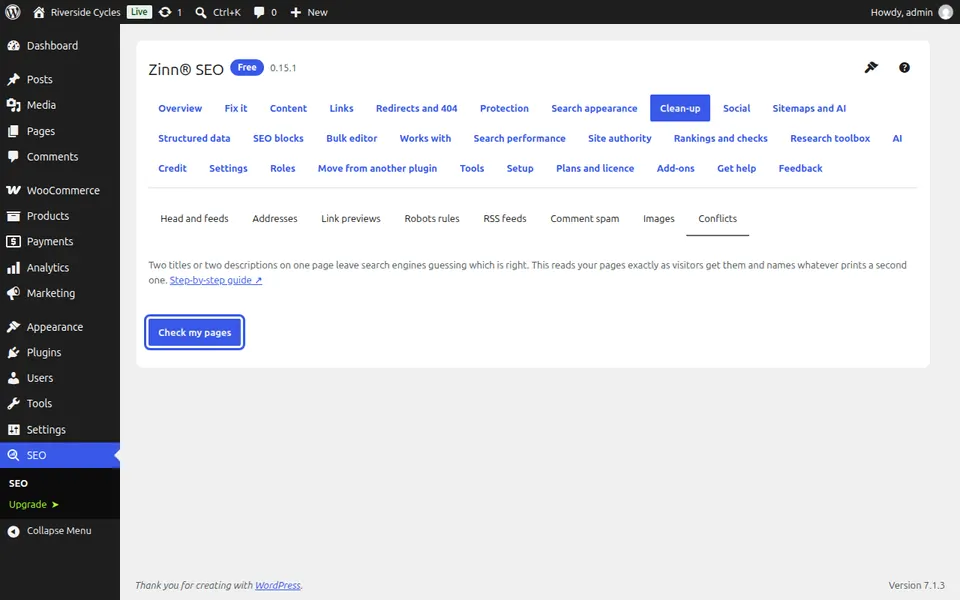Click the Live status badge

coord(139,12)
